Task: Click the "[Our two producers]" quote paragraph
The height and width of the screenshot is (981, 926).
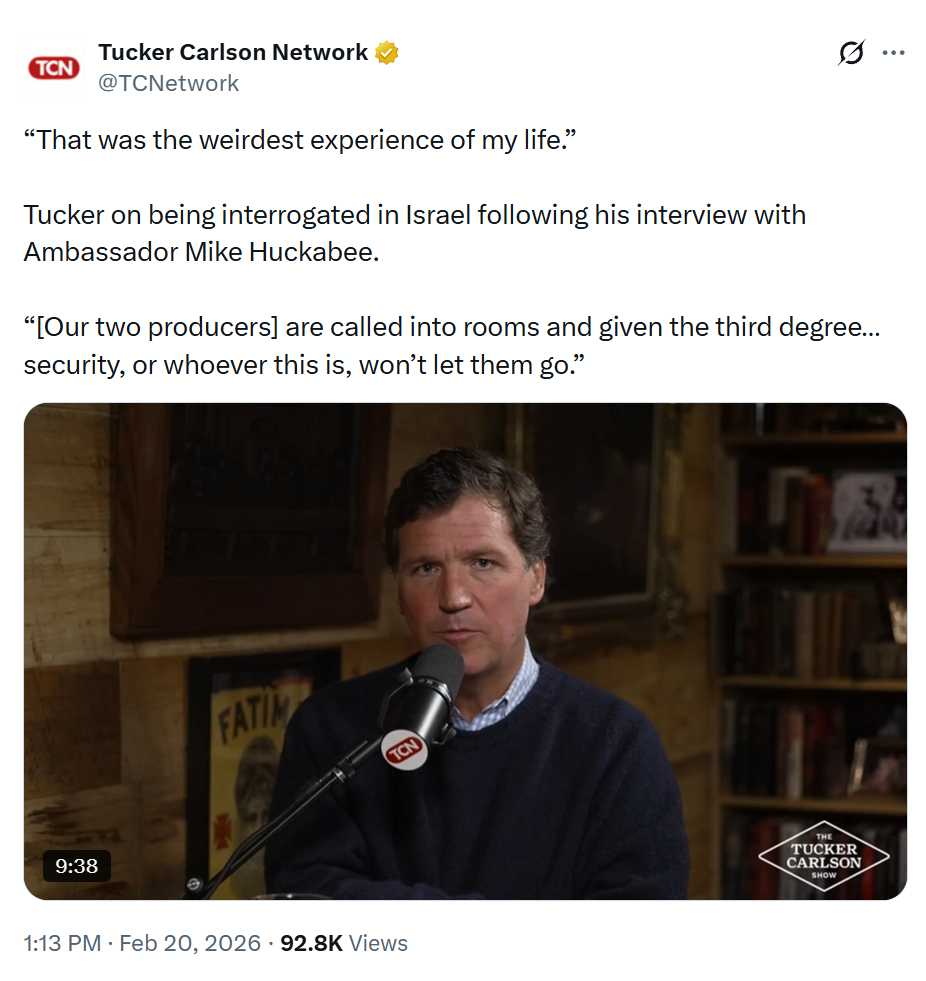Action: (x=452, y=346)
